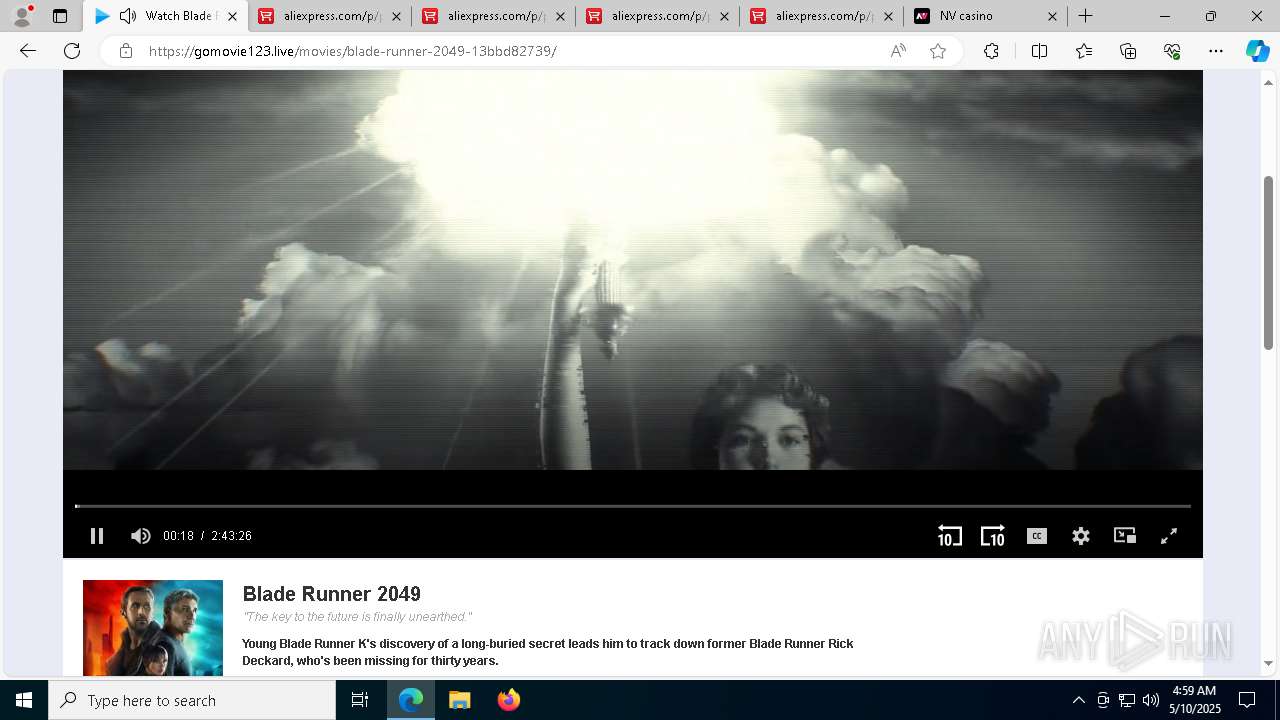Show hidden system tray icons
This screenshot has width=1280, height=720.
coord(1078,700)
